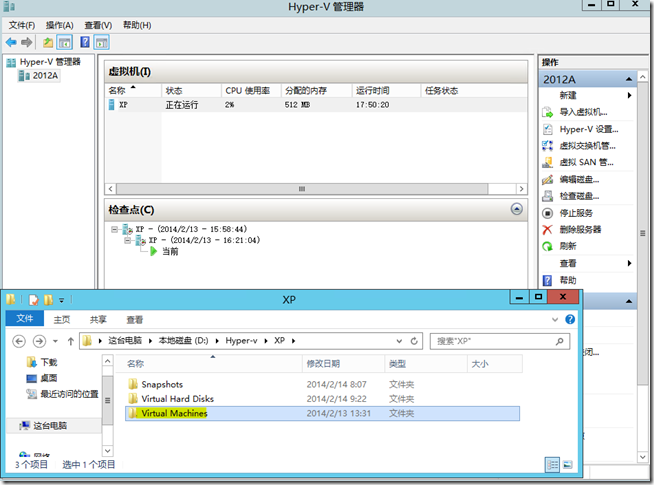Screen dimensions: 654x485
Task: Open recent locations dropdown in Explorer
Action: [55, 341]
